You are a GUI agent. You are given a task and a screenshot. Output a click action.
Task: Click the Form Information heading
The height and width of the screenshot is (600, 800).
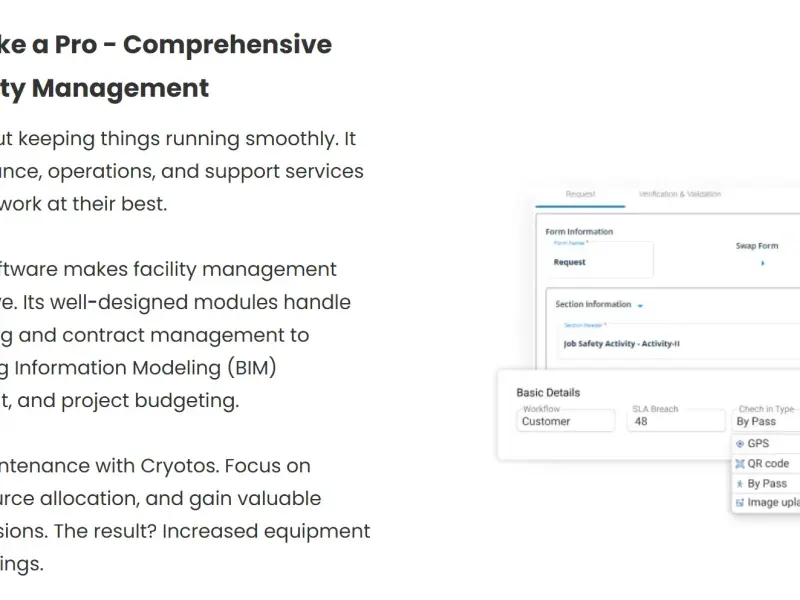579,232
